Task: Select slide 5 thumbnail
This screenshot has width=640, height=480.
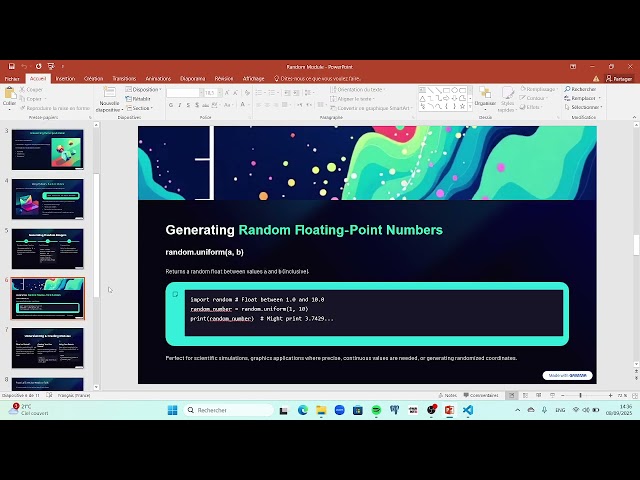Action: (x=47, y=249)
